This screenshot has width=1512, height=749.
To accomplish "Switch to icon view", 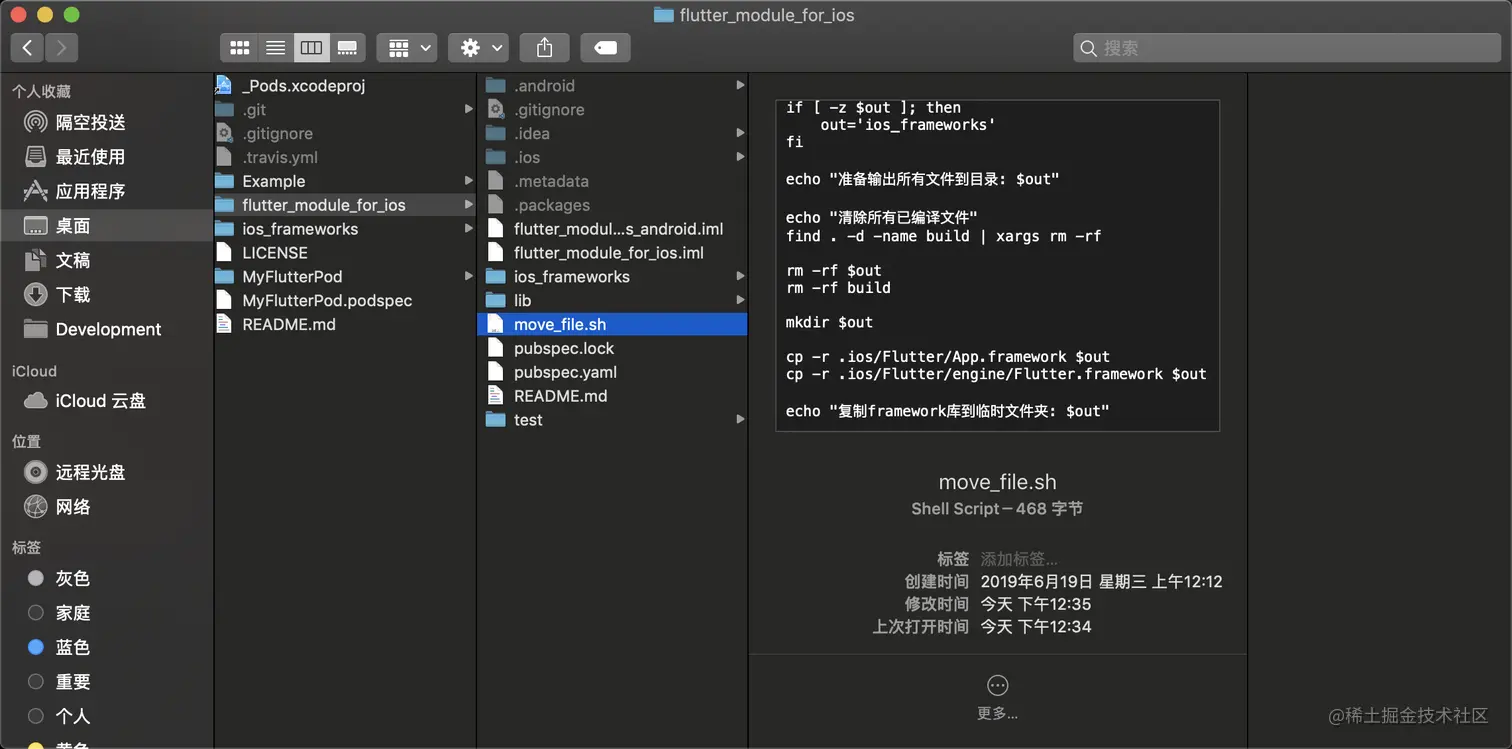I will point(239,47).
